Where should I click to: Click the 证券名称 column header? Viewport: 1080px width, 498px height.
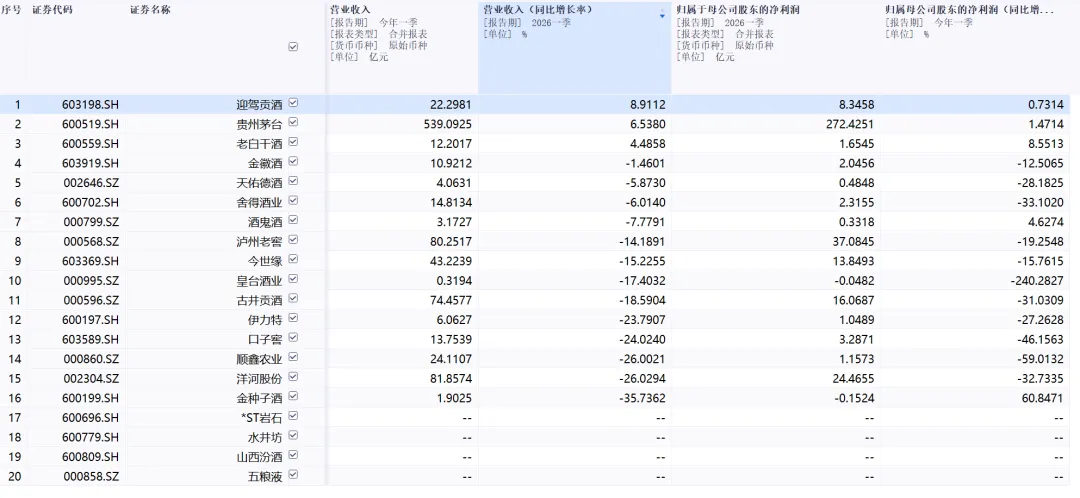click(150, 10)
